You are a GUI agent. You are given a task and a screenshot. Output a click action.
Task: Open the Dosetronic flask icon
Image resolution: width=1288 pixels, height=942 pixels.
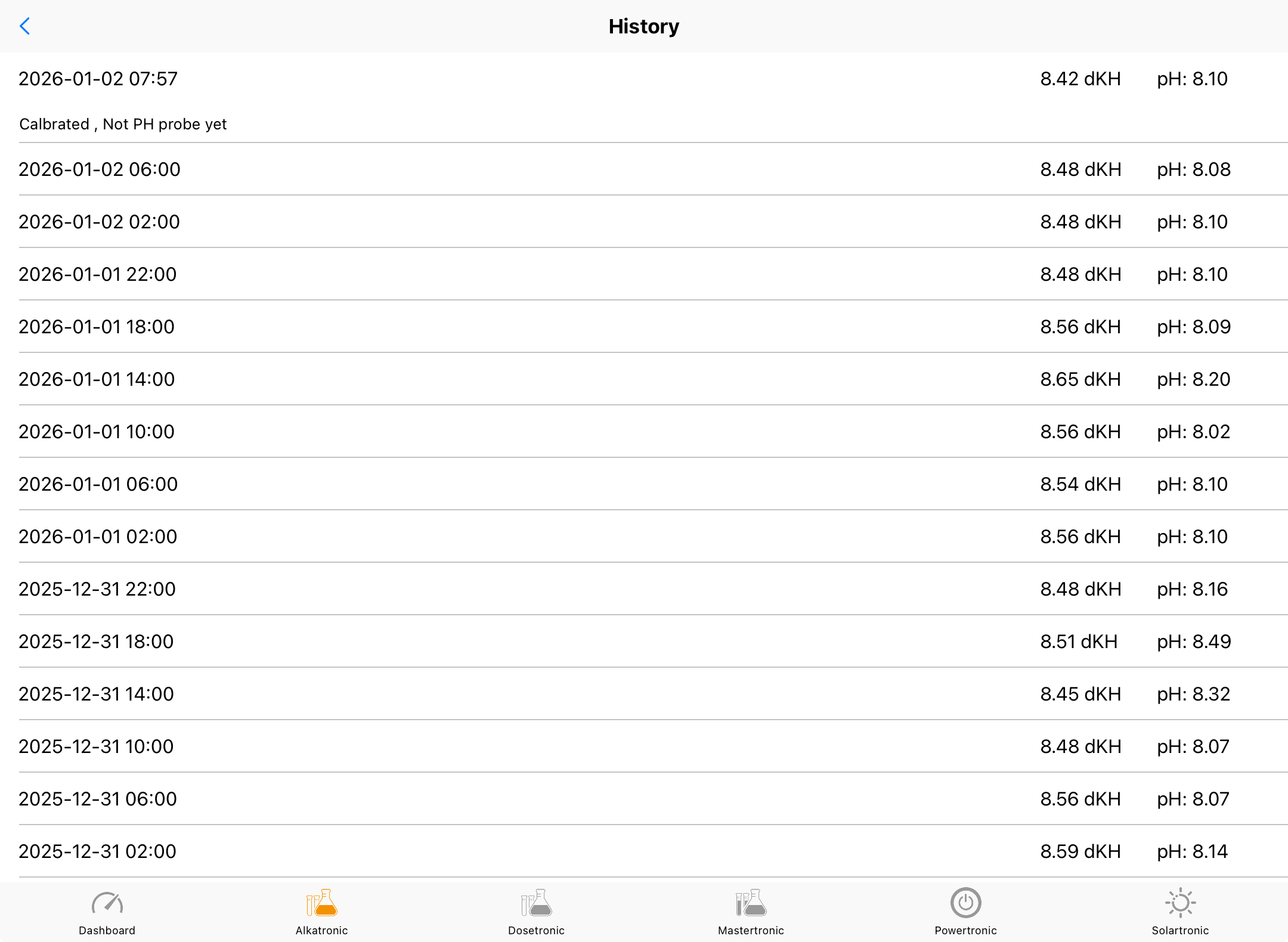(537, 903)
